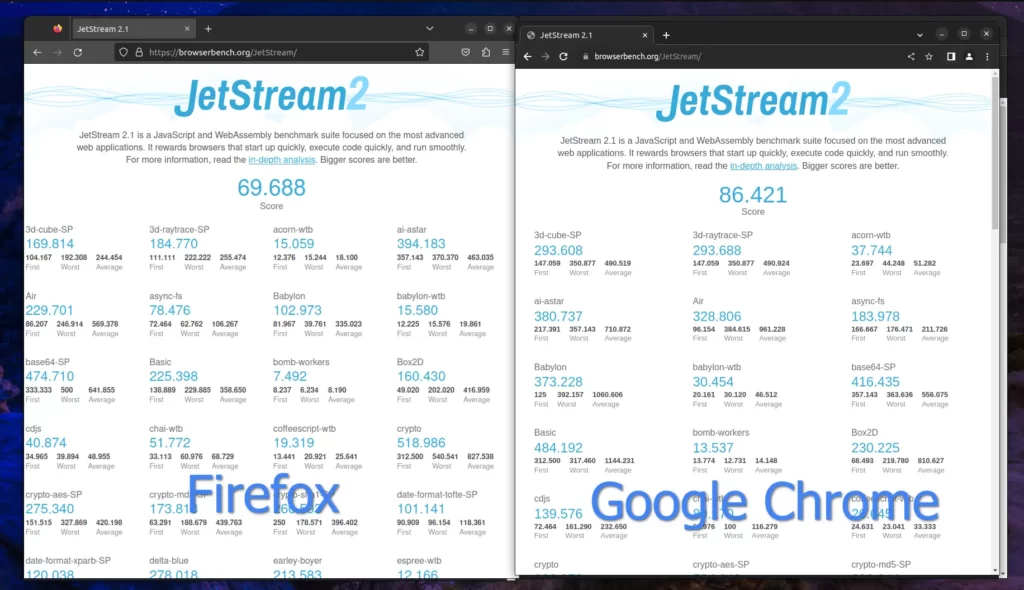The width and height of the screenshot is (1024, 590).
Task: Open in-depth analysis link in Chrome
Action: click(763, 166)
